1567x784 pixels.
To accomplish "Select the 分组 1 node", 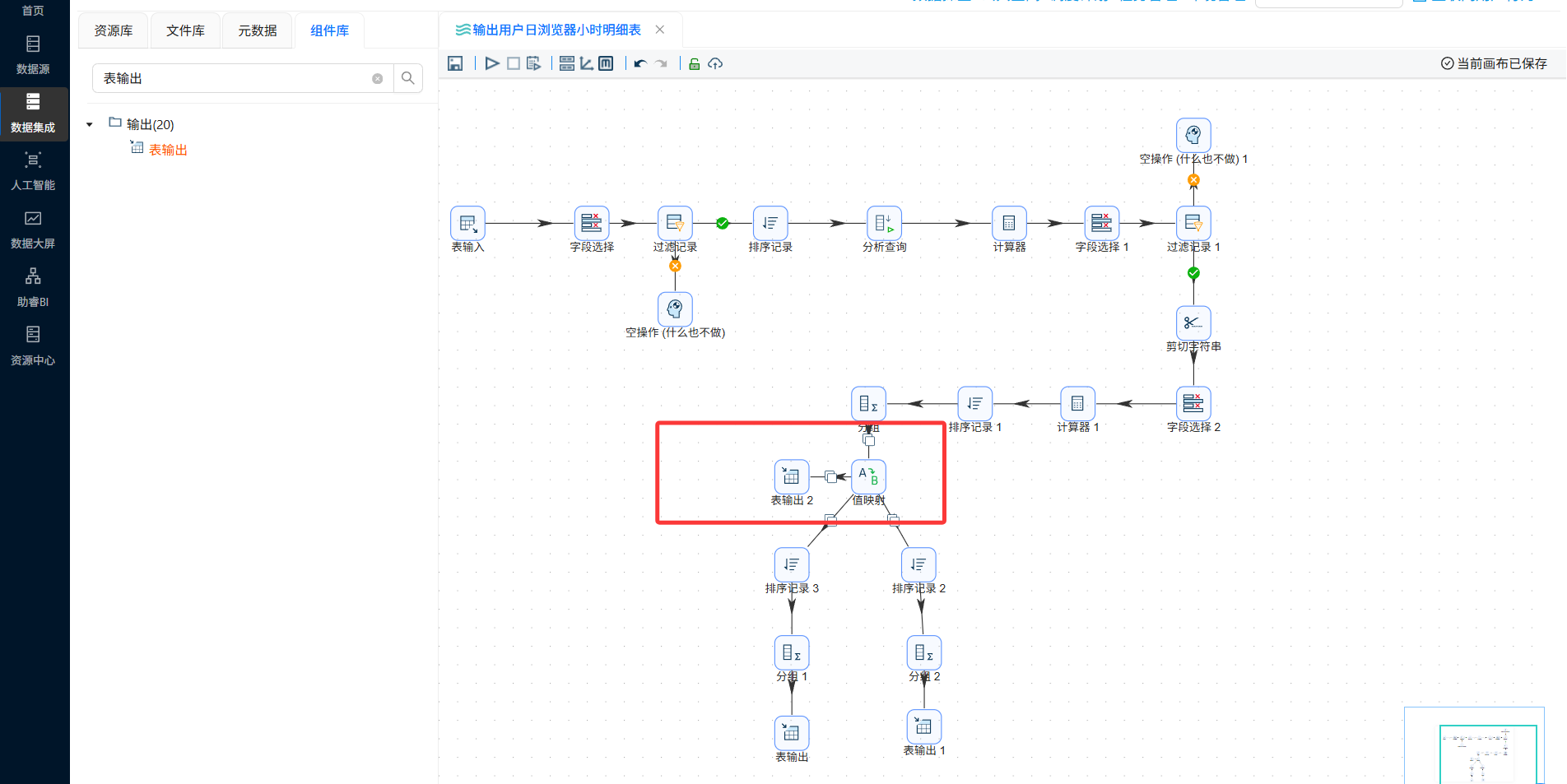I will point(792,652).
